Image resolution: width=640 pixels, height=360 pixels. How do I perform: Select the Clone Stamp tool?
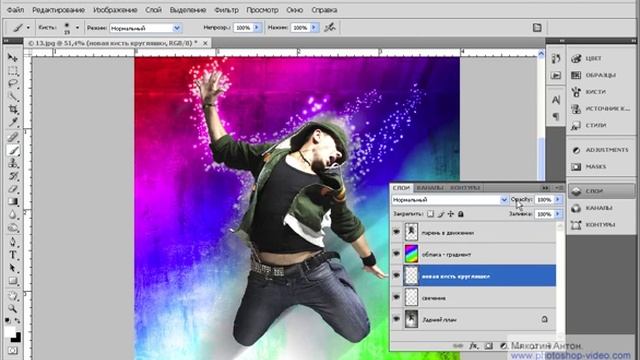point(13,163)
